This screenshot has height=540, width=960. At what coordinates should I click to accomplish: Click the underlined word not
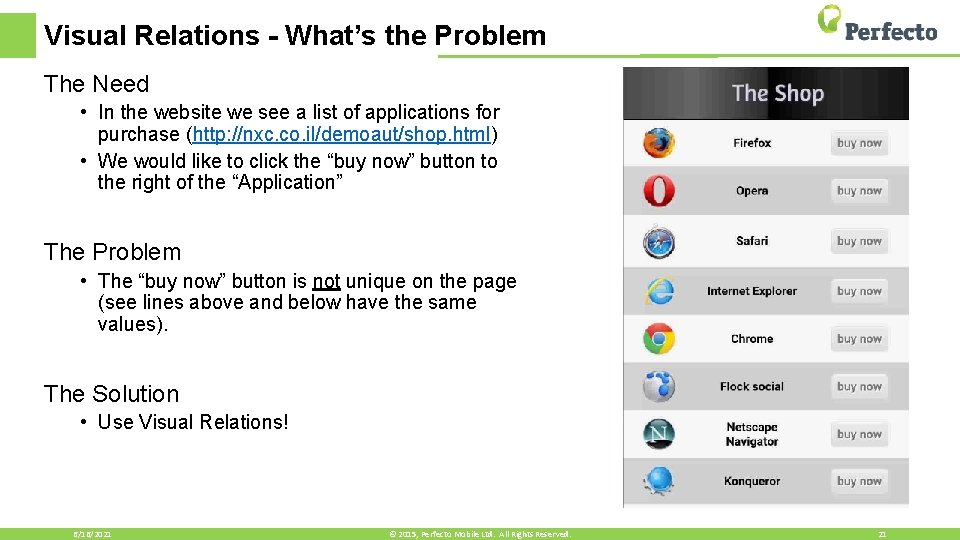pos(326,281)
